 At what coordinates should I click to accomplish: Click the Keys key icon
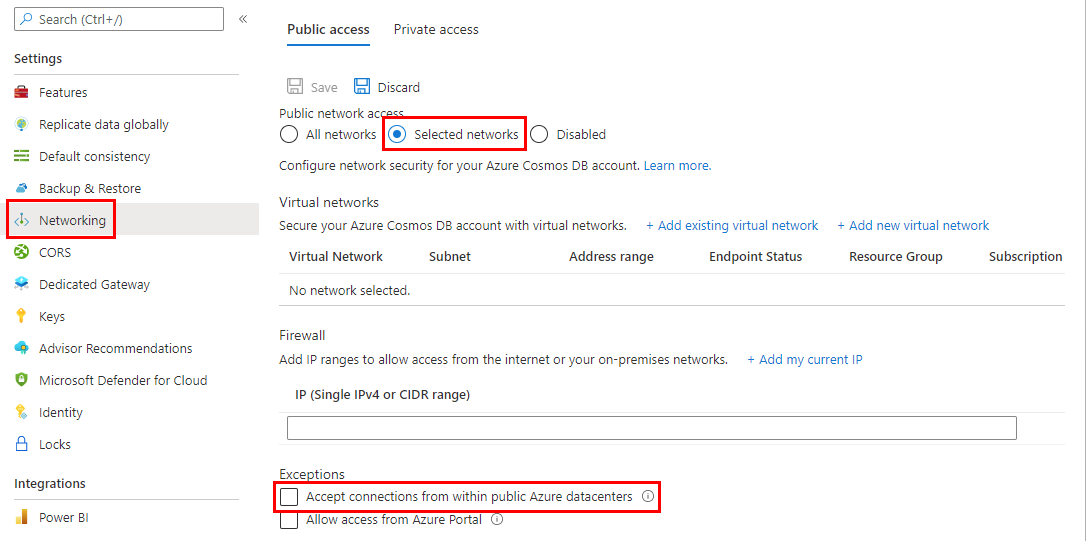(22, 317)
